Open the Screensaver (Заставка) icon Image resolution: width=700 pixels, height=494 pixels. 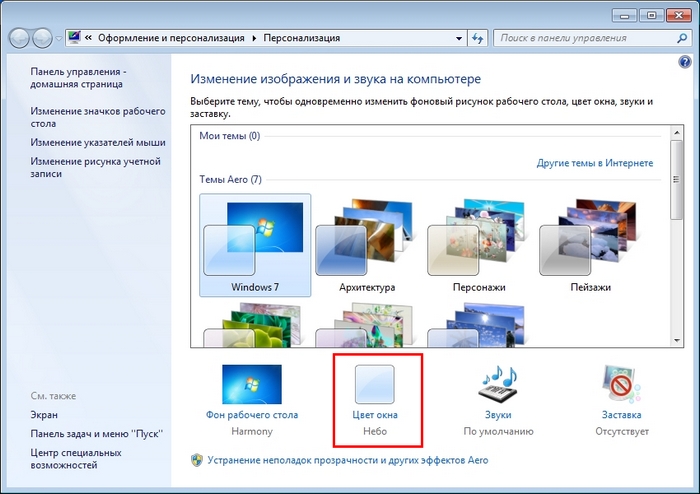(621, 384)
